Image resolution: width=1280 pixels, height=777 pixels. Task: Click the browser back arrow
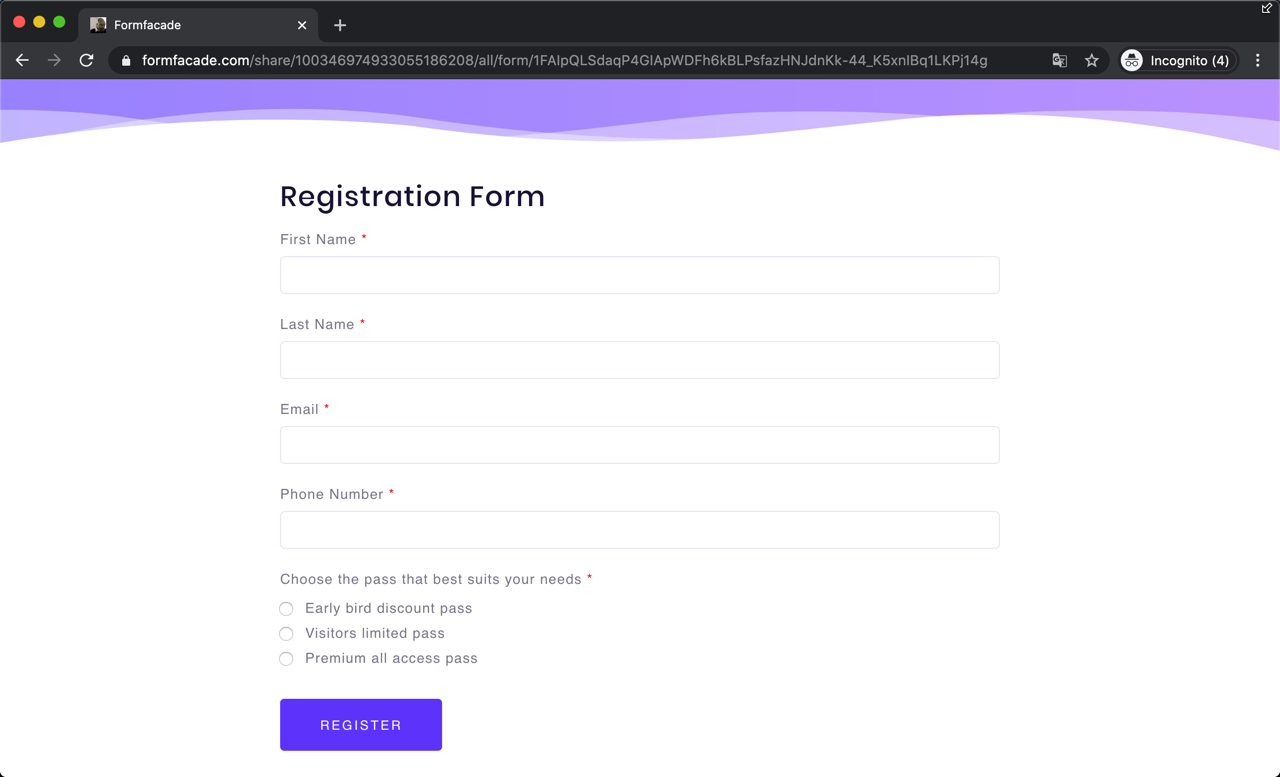pyautogui.click(x=22, y=60)
